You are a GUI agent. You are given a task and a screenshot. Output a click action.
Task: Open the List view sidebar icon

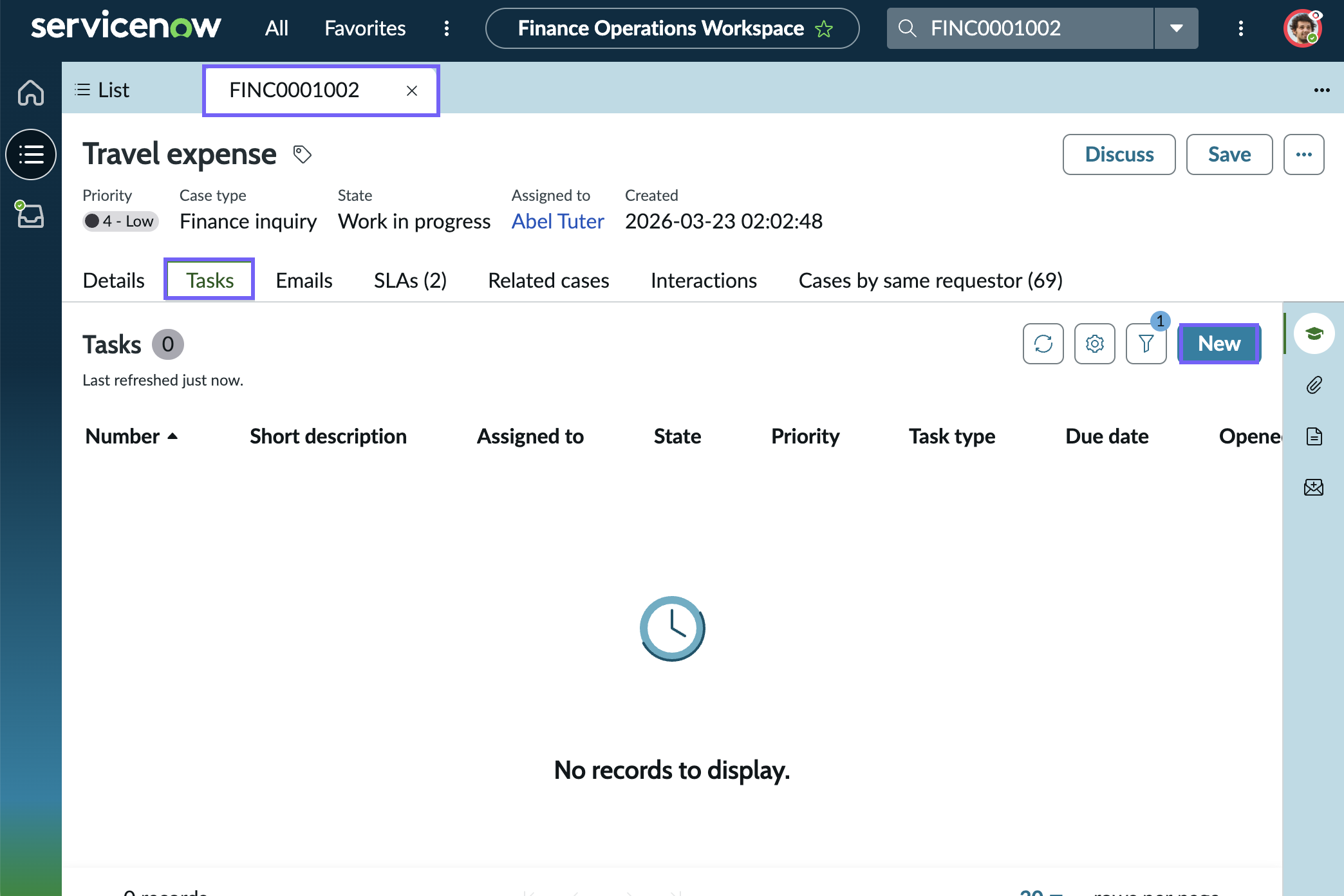coord(31,154)
